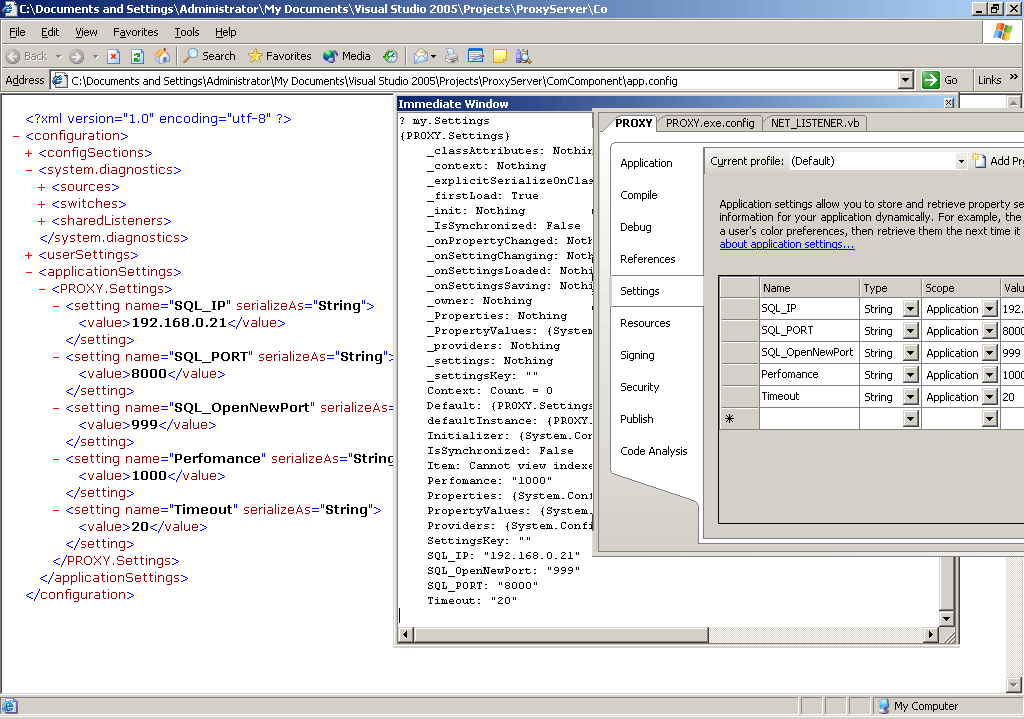Click the History icon in toolbar
The width and height of the screenshot is (1024, 719).
pos(390,56)
